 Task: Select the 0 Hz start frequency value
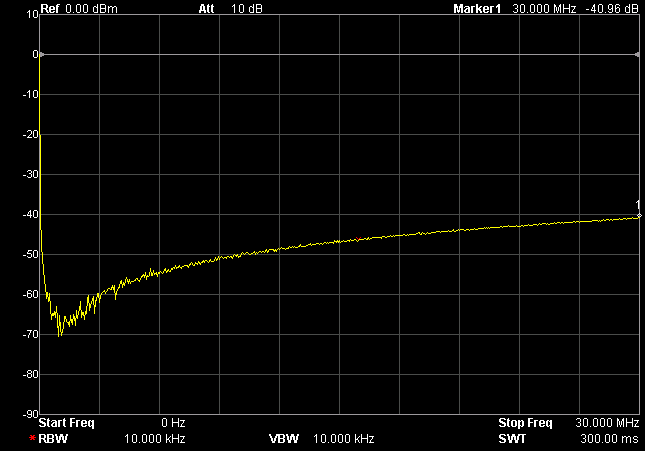[x=173, y=423]
